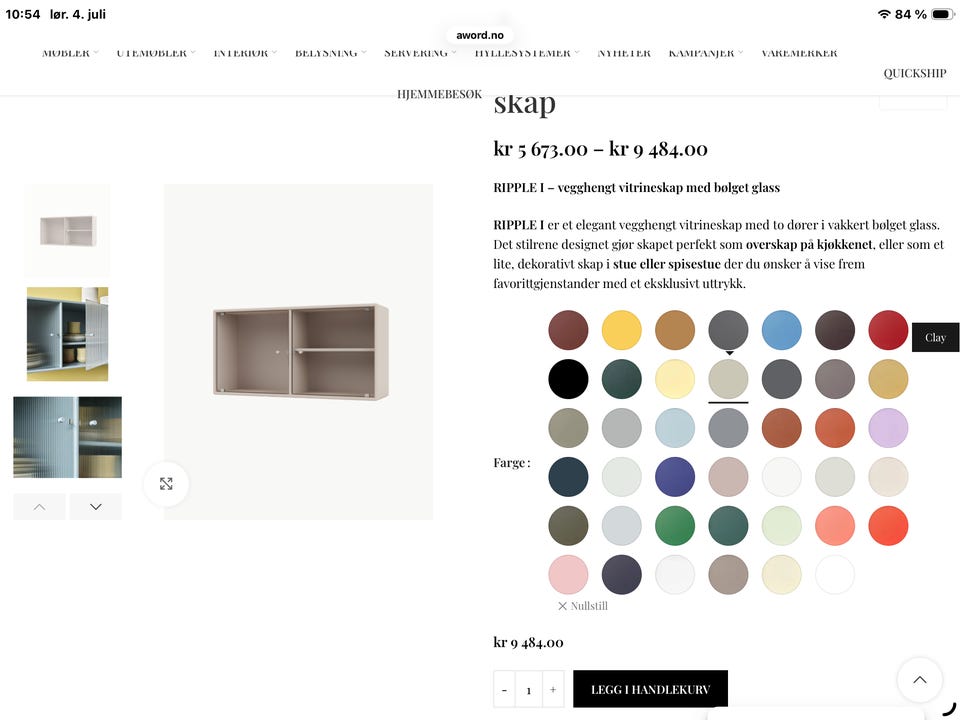Pick the lilac purple color swatch
Screen dimensions: 960x720
coord(888,428)
